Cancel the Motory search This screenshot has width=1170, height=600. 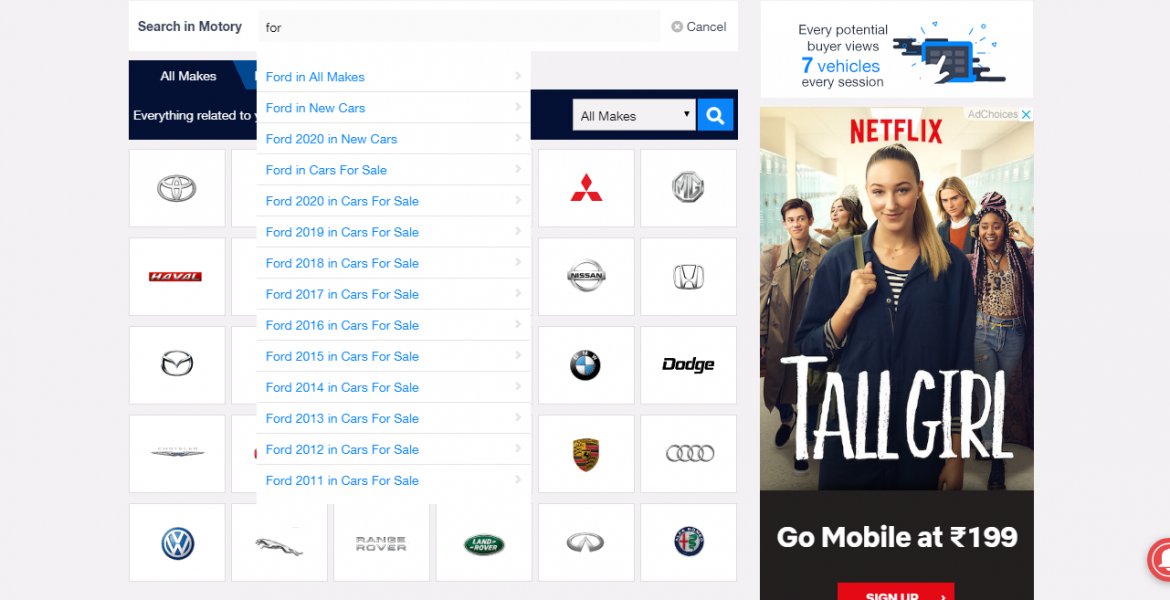(x=699, y=27)
